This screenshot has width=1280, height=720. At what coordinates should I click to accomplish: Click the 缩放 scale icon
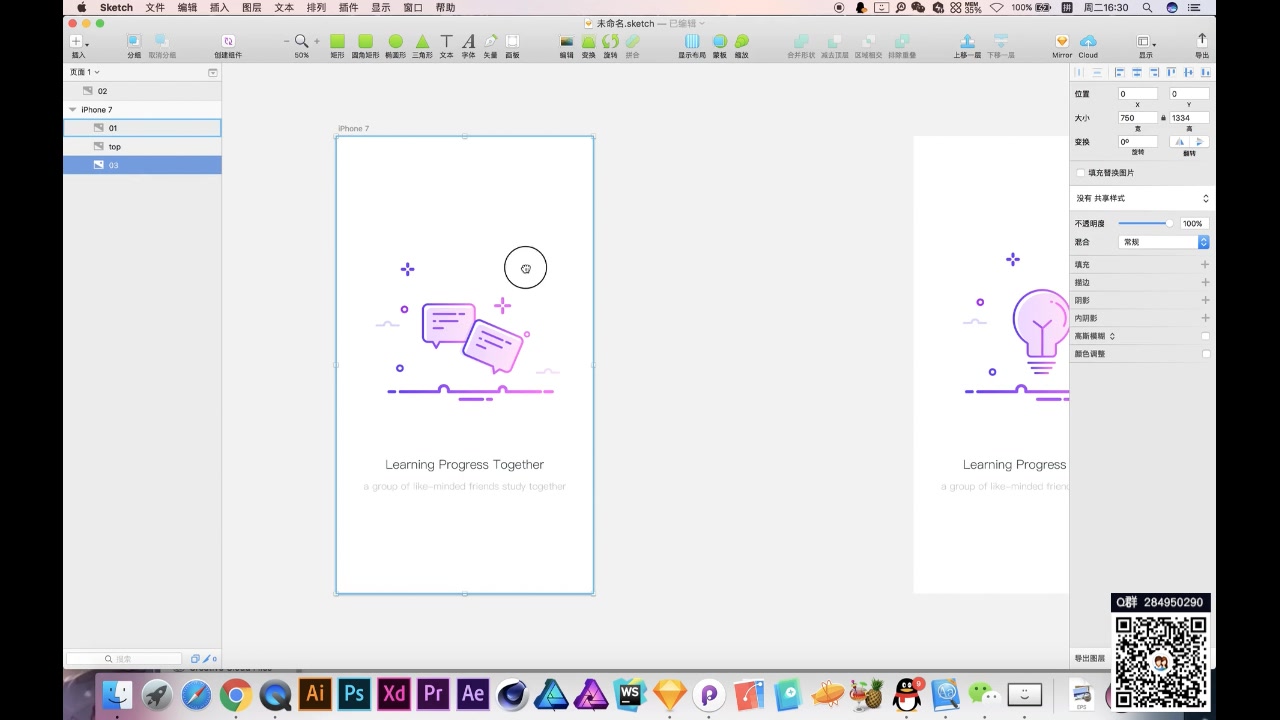click(741, 42)
